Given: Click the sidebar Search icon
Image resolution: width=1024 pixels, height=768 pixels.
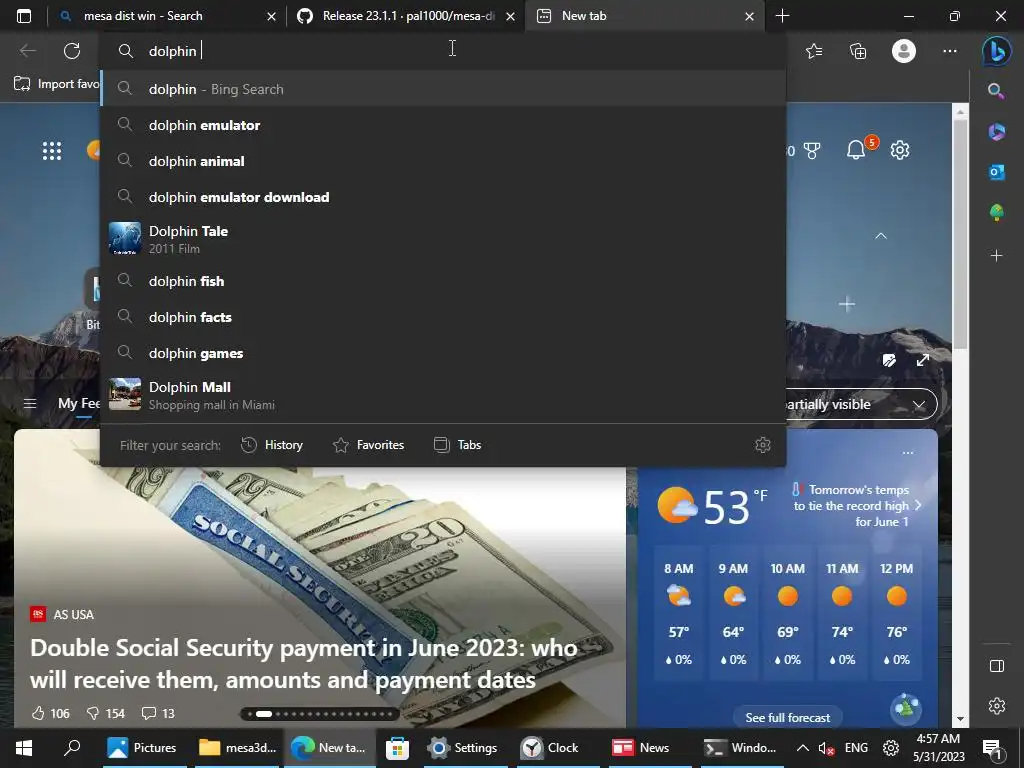Looking at the screenshot, I should coord(996,91).
